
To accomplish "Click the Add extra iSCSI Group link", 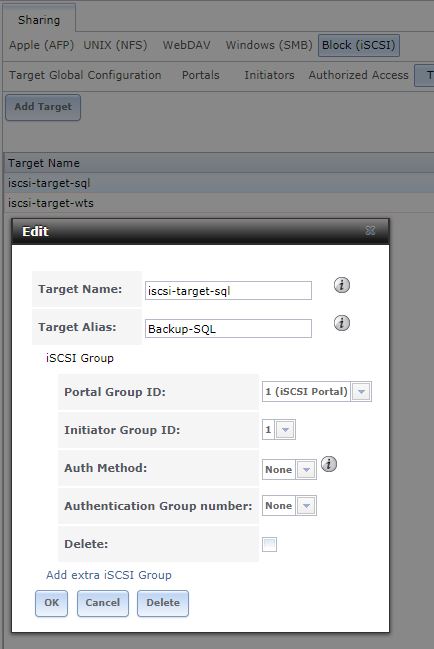I will 109,575.
